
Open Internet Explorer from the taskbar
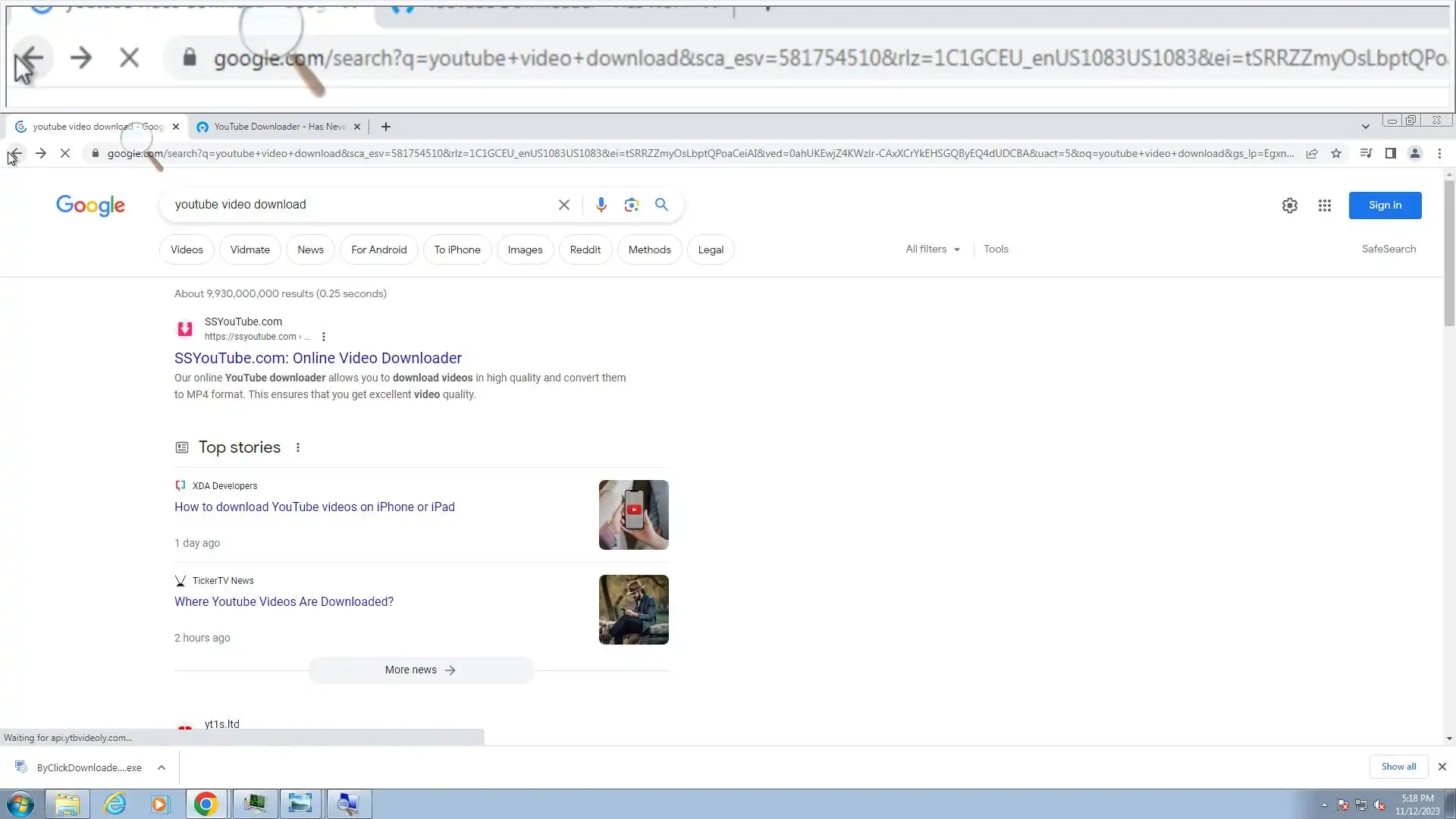115,804
